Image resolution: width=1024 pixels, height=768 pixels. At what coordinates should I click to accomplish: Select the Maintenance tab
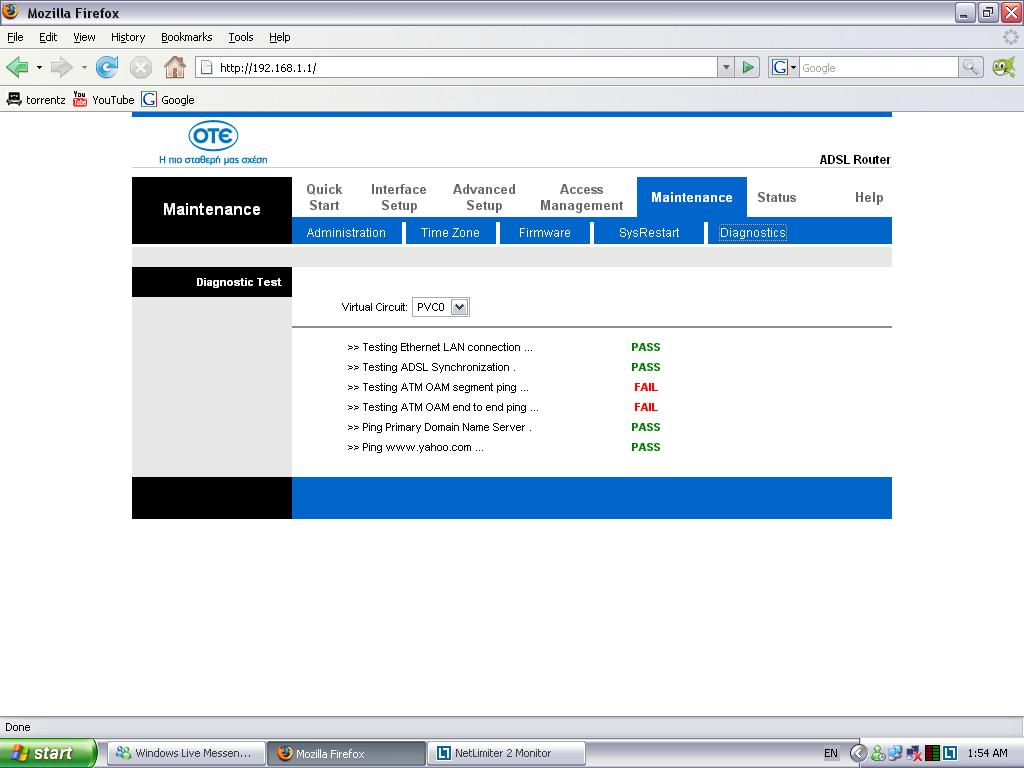692,197
